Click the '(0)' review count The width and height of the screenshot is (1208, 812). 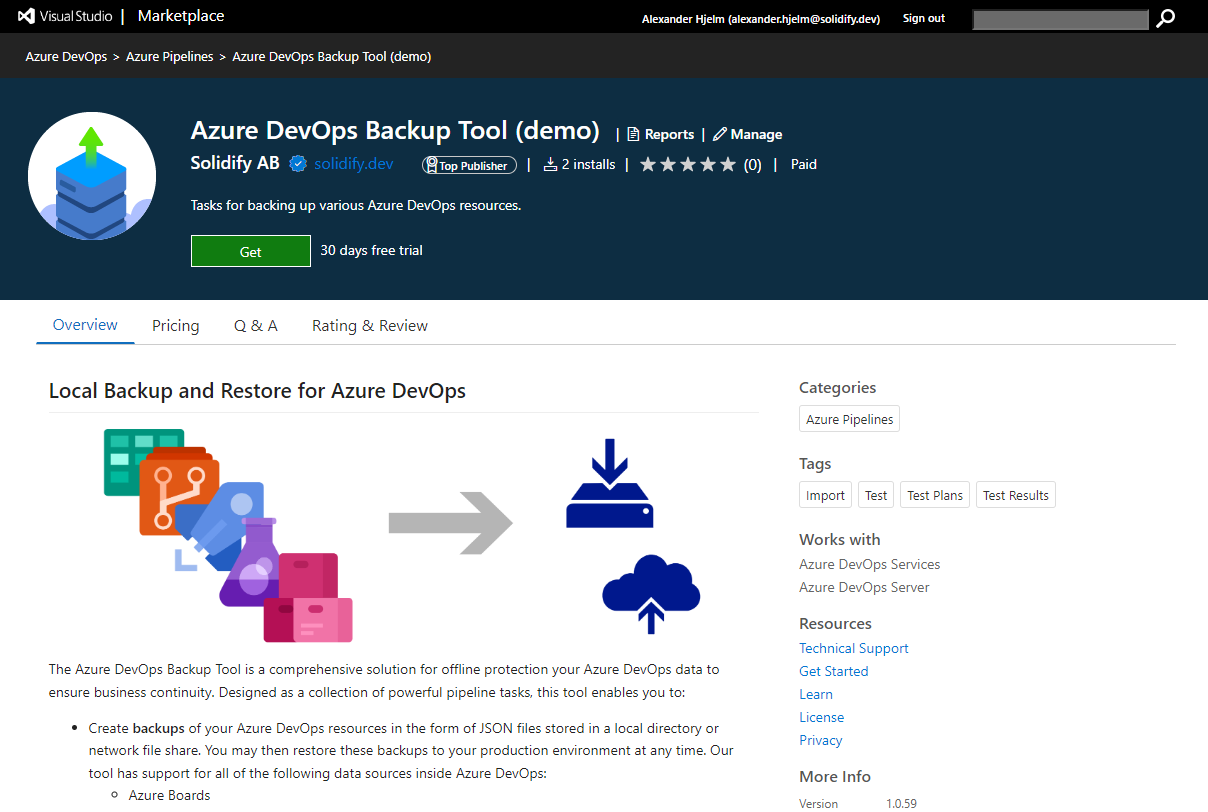point(752,165)
